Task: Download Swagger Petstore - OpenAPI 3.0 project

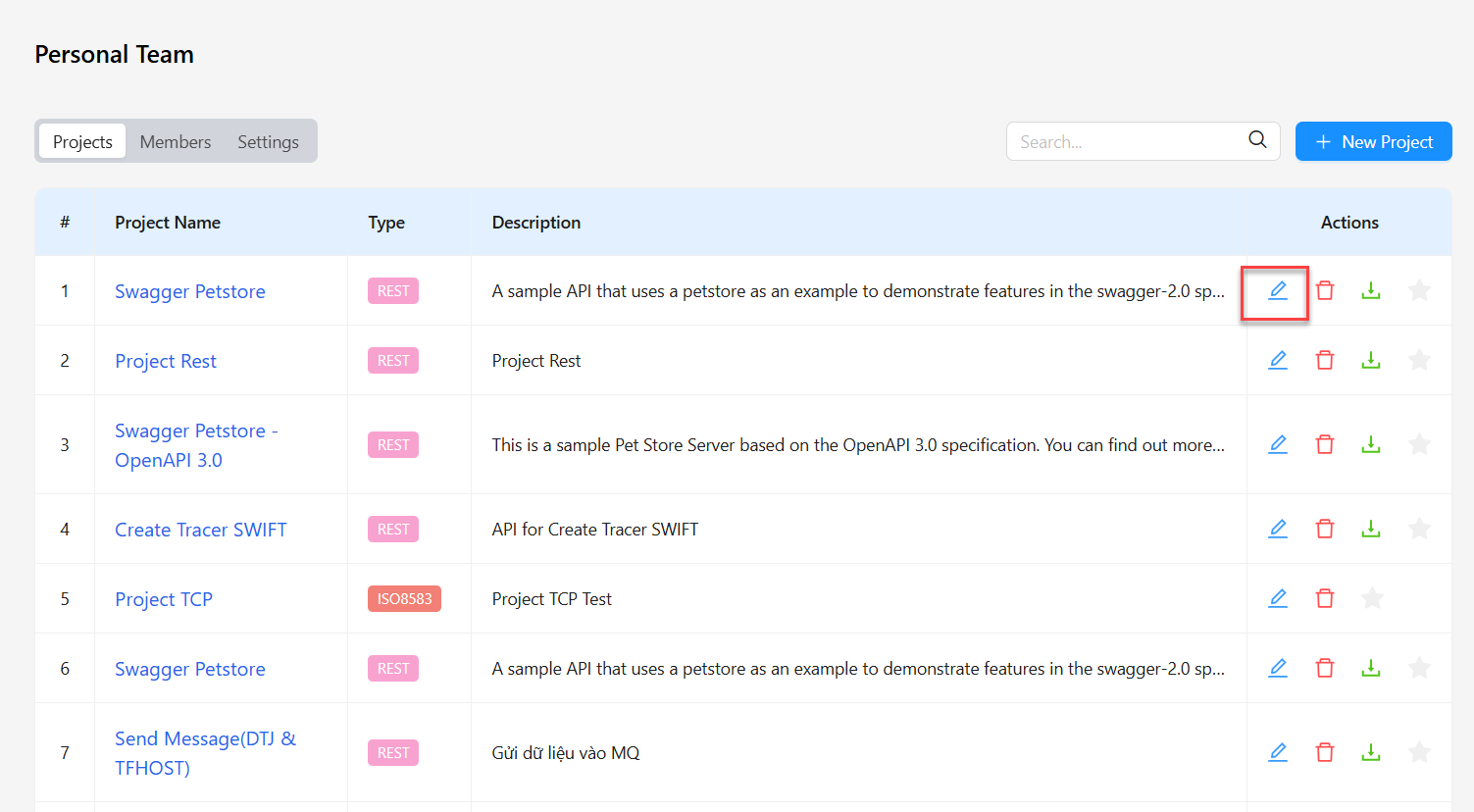Action: 1370,444
